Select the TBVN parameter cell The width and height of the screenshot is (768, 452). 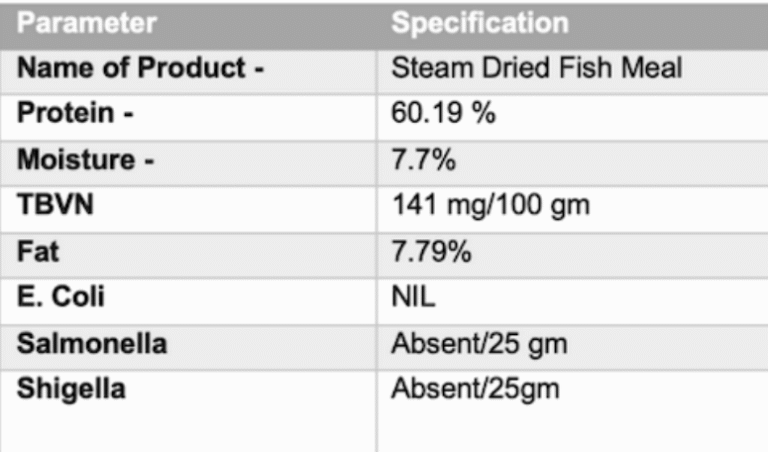(53, 205)
